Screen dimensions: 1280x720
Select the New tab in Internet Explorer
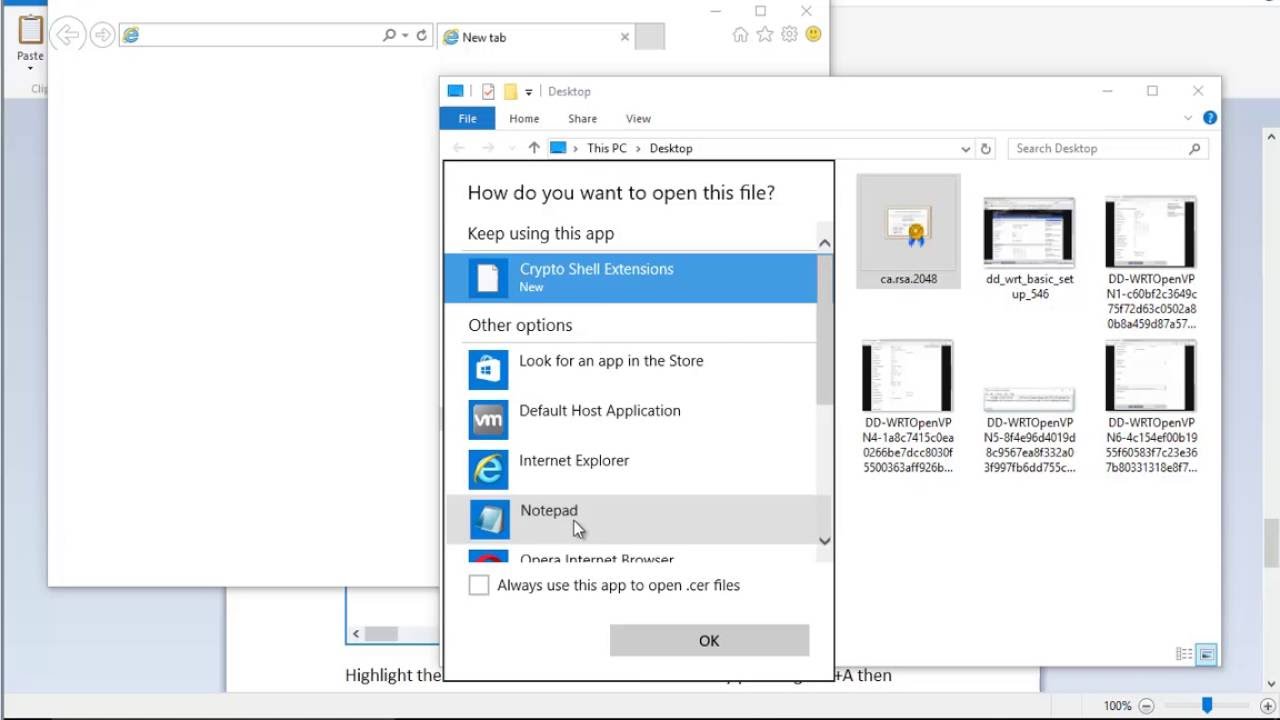(536, 37)
